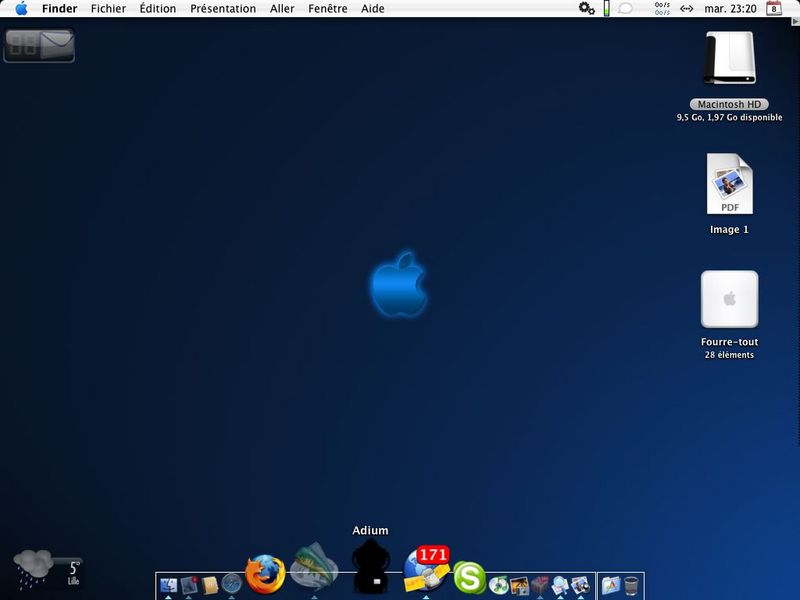Screen dimensions: 800x600
Task: Open the Fenêtre menu
Action: pos(328,9)
